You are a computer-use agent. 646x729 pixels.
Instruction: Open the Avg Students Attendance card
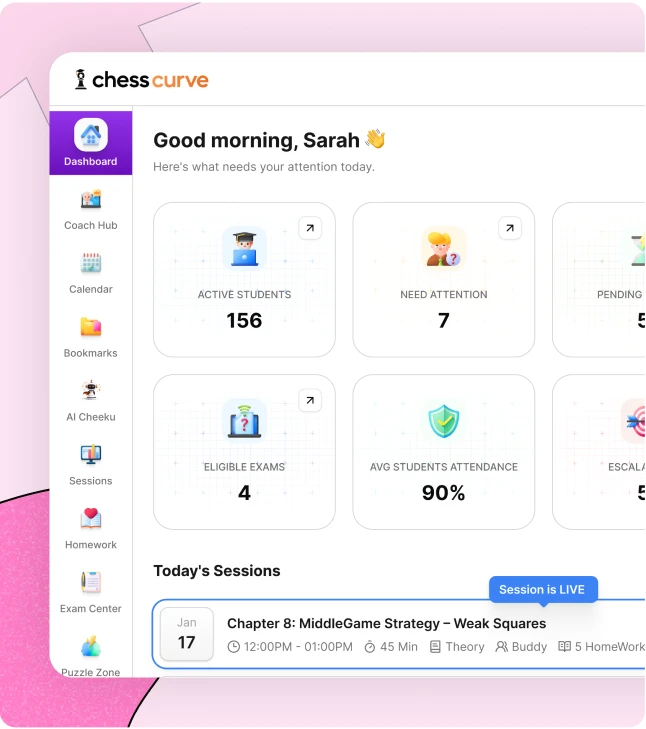(444, 452)
